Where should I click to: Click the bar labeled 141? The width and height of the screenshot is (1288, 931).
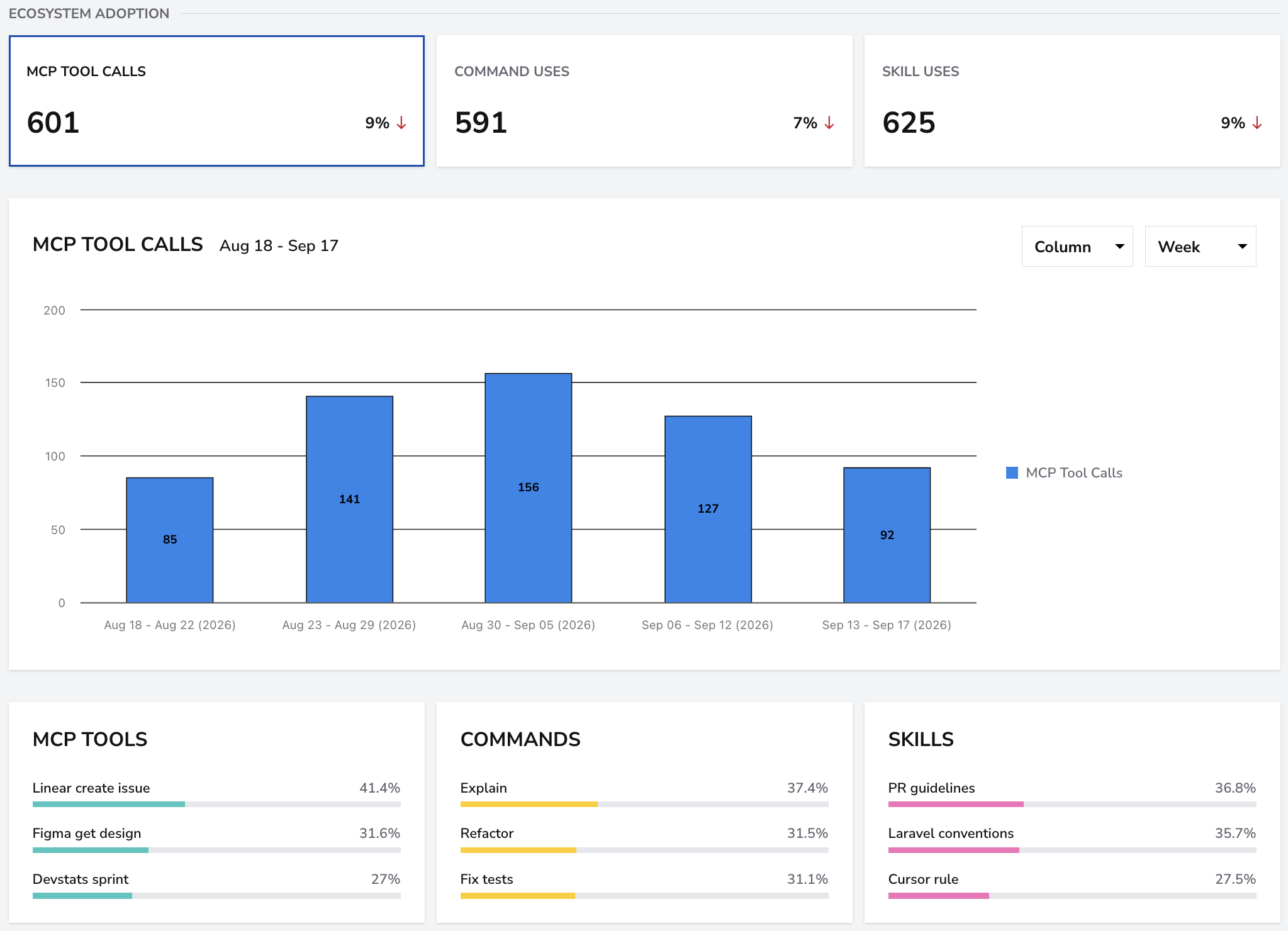tap(350, 499)
